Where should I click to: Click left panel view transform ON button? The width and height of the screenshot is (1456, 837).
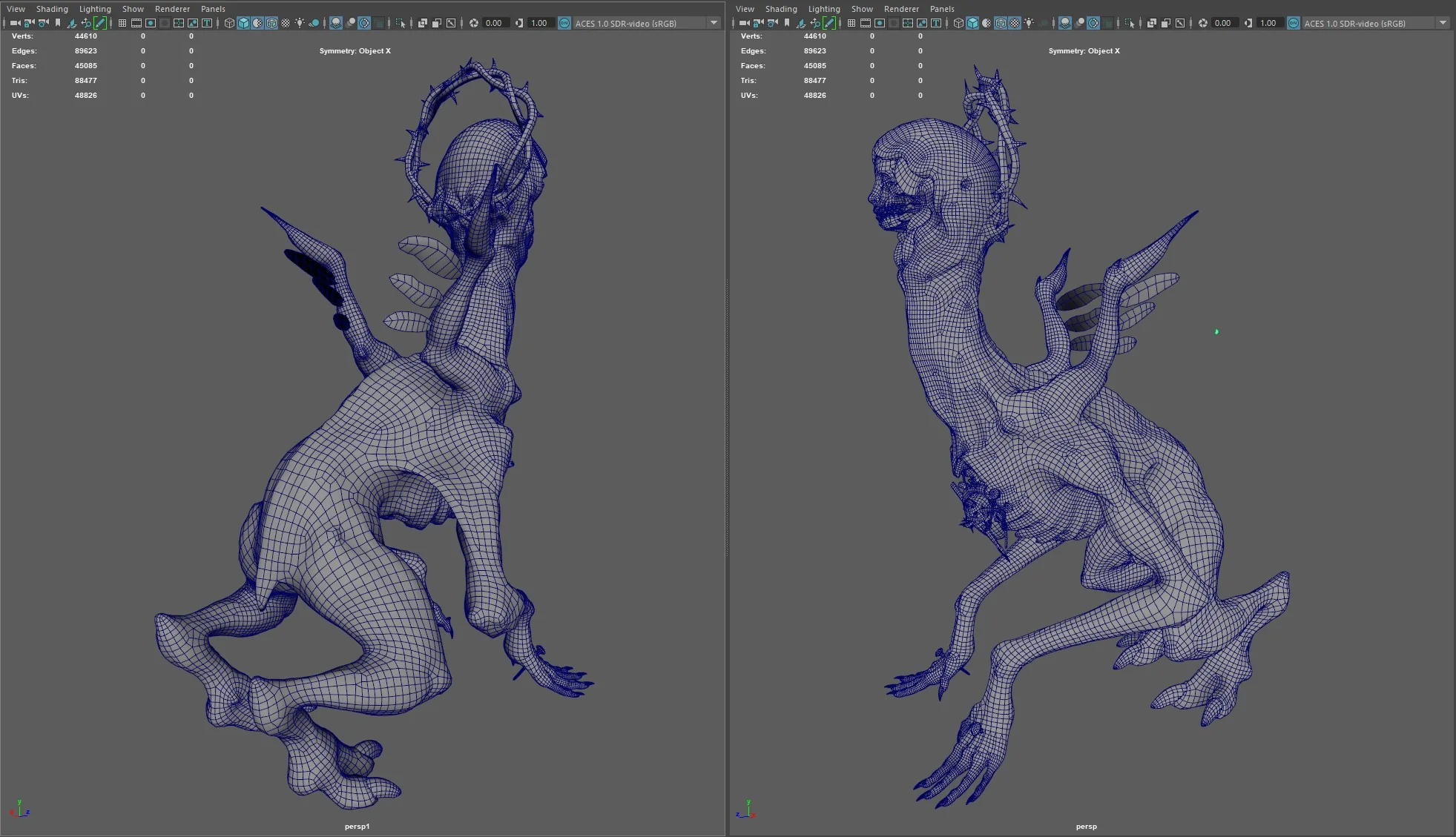pyautogui.click(x=564, y=23)
